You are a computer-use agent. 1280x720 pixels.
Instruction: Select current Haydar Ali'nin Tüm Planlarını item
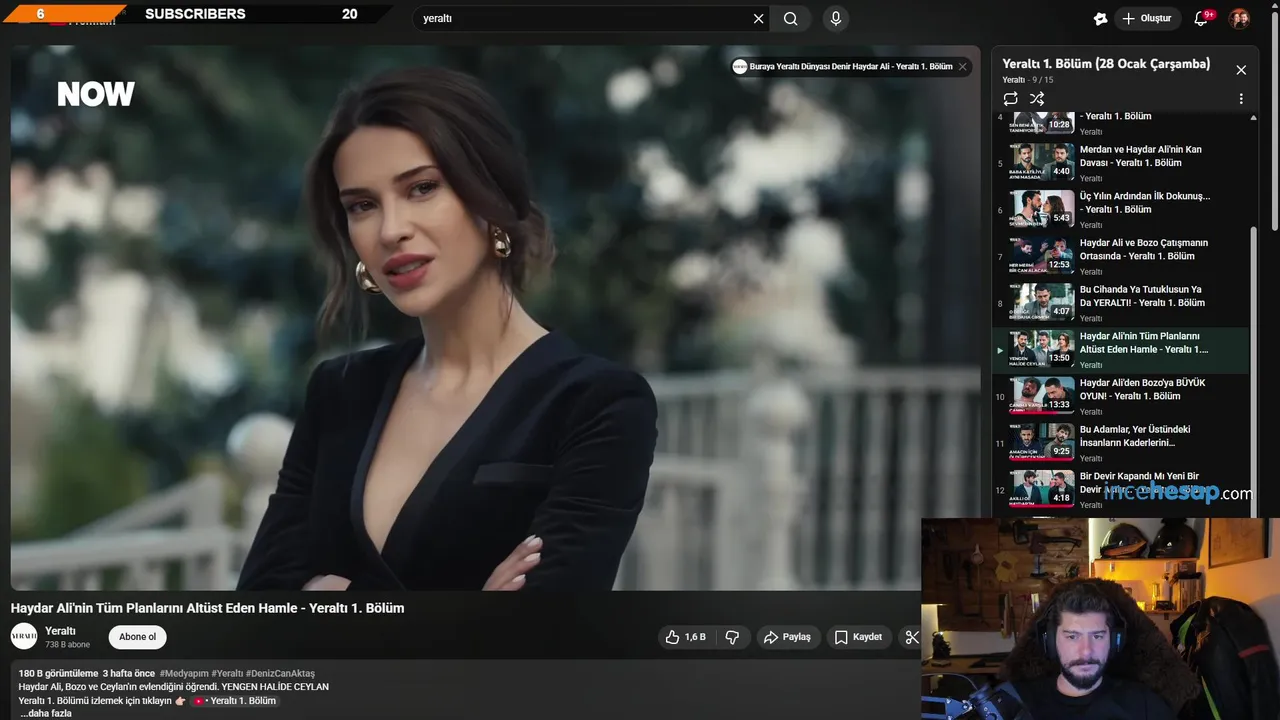pyautogui.click(x=1120, y=350)
